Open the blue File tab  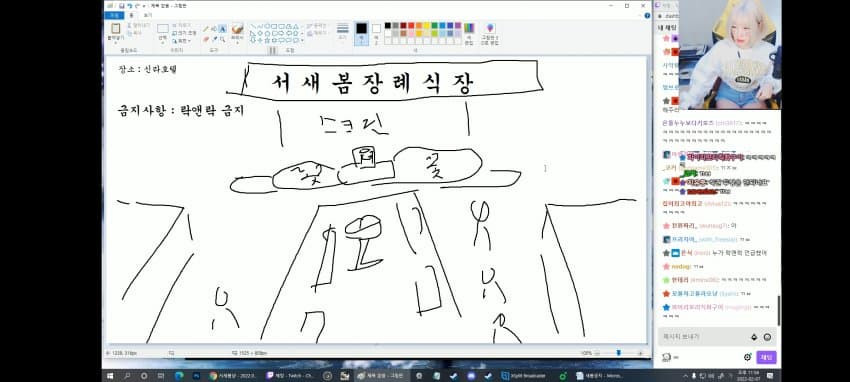pyautogui.click(x=114, y=16)
